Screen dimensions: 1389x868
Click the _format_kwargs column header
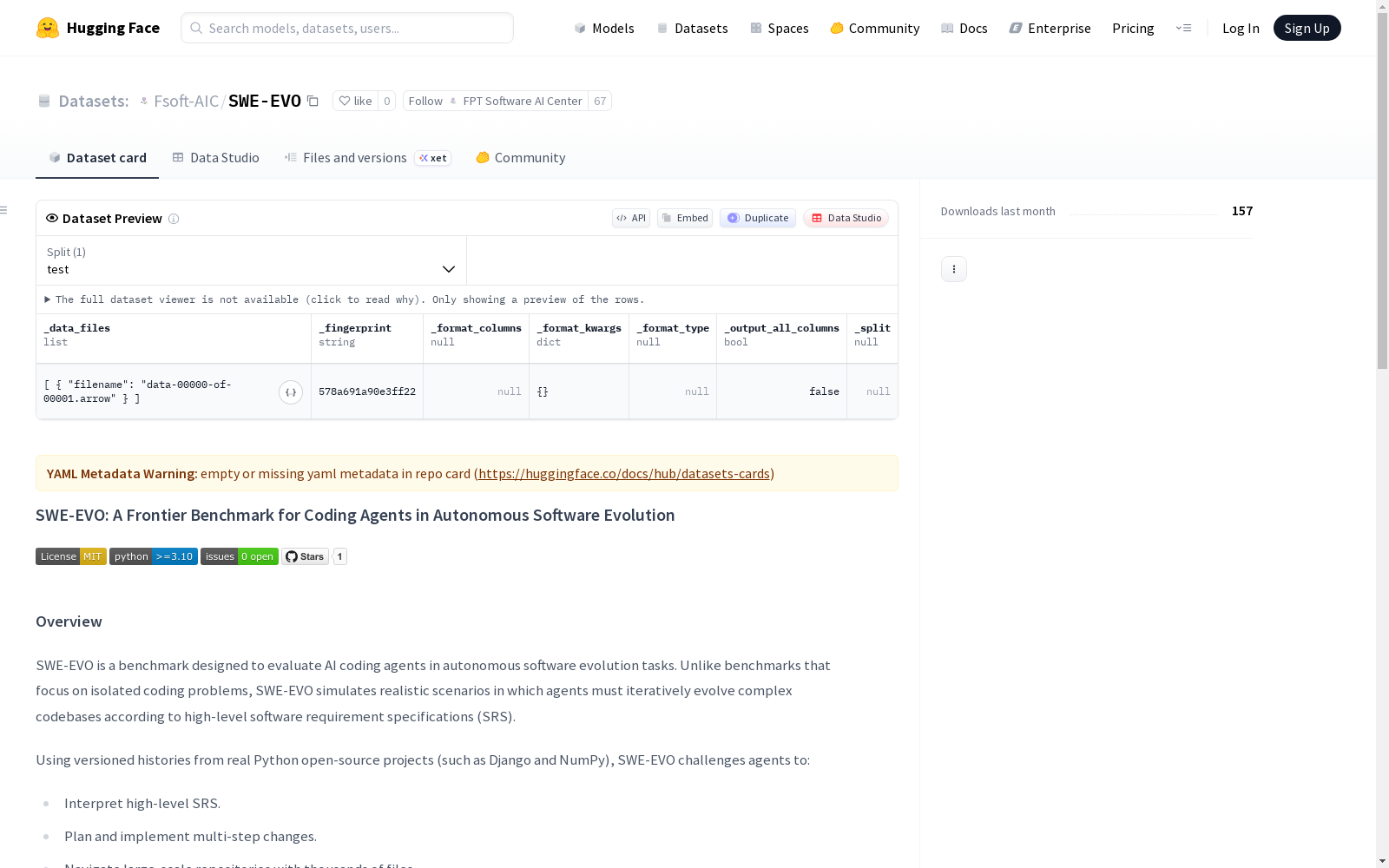pyautogui.click(x=579, y=339)
